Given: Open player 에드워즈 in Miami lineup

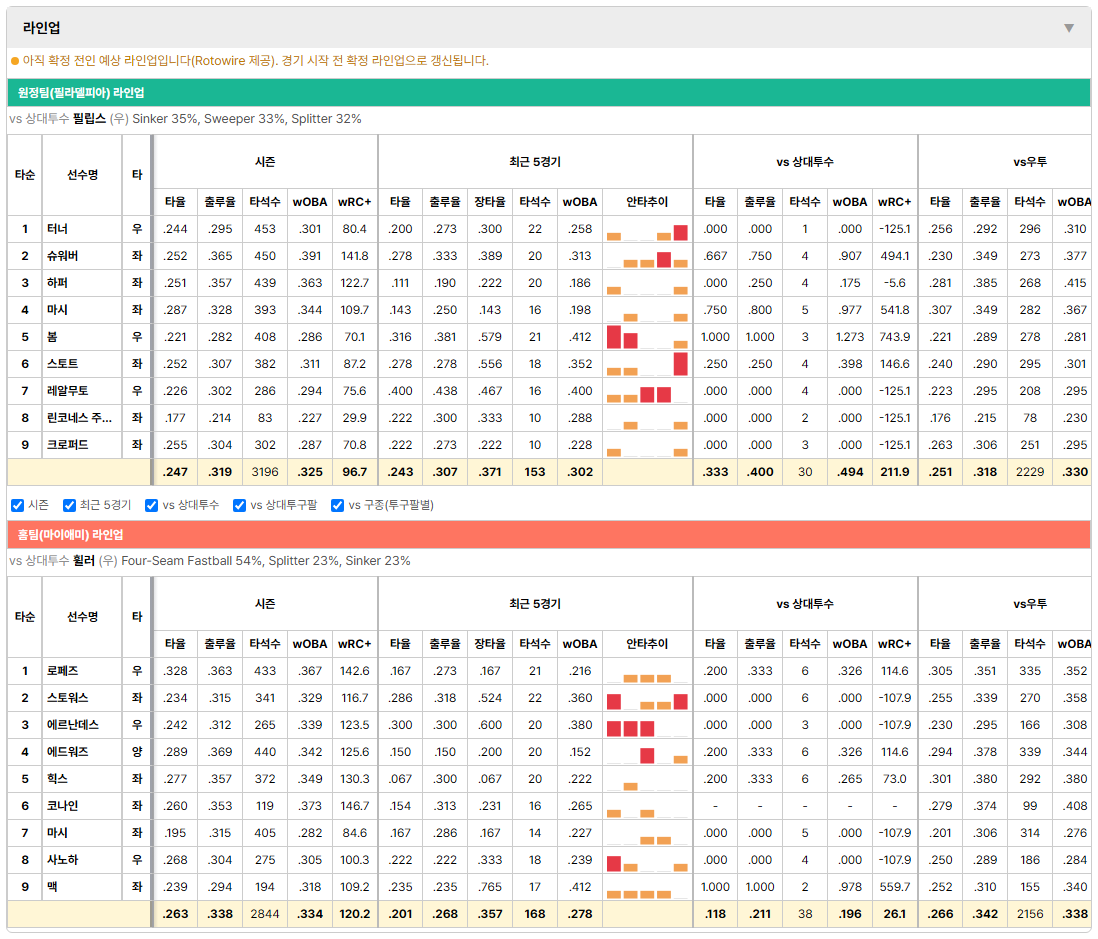Looking at the screenshot, I should click(68, 752).
